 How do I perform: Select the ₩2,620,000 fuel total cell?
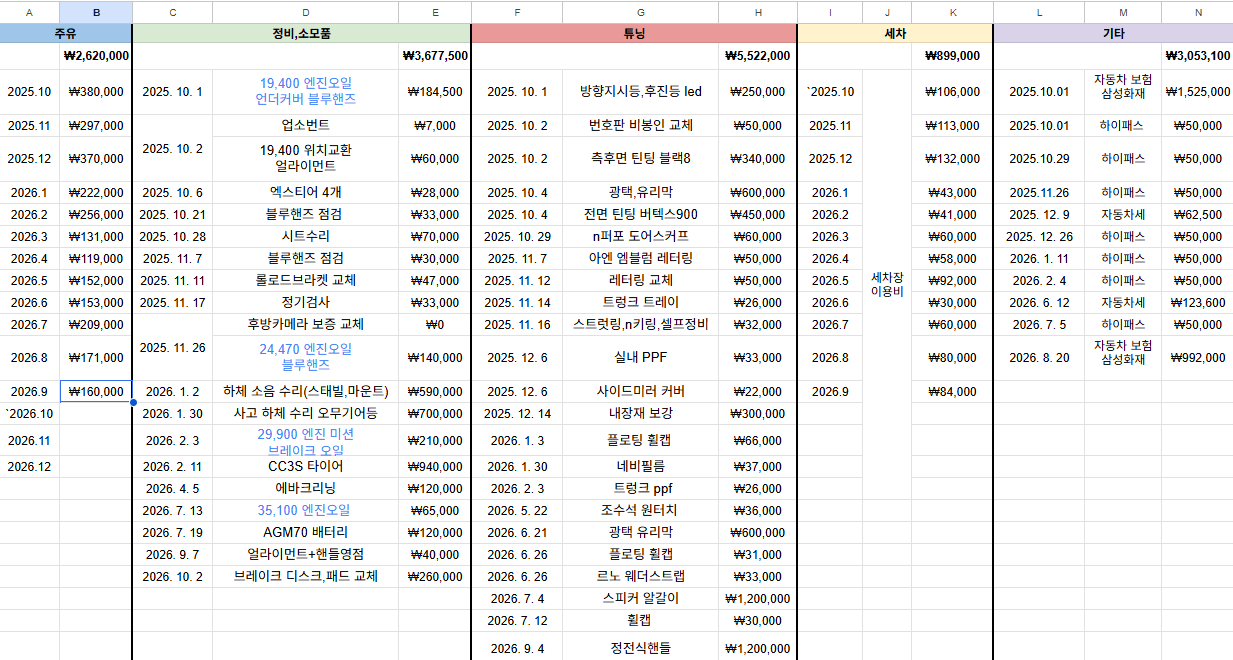pyautogui.click(x=96, y=56)
